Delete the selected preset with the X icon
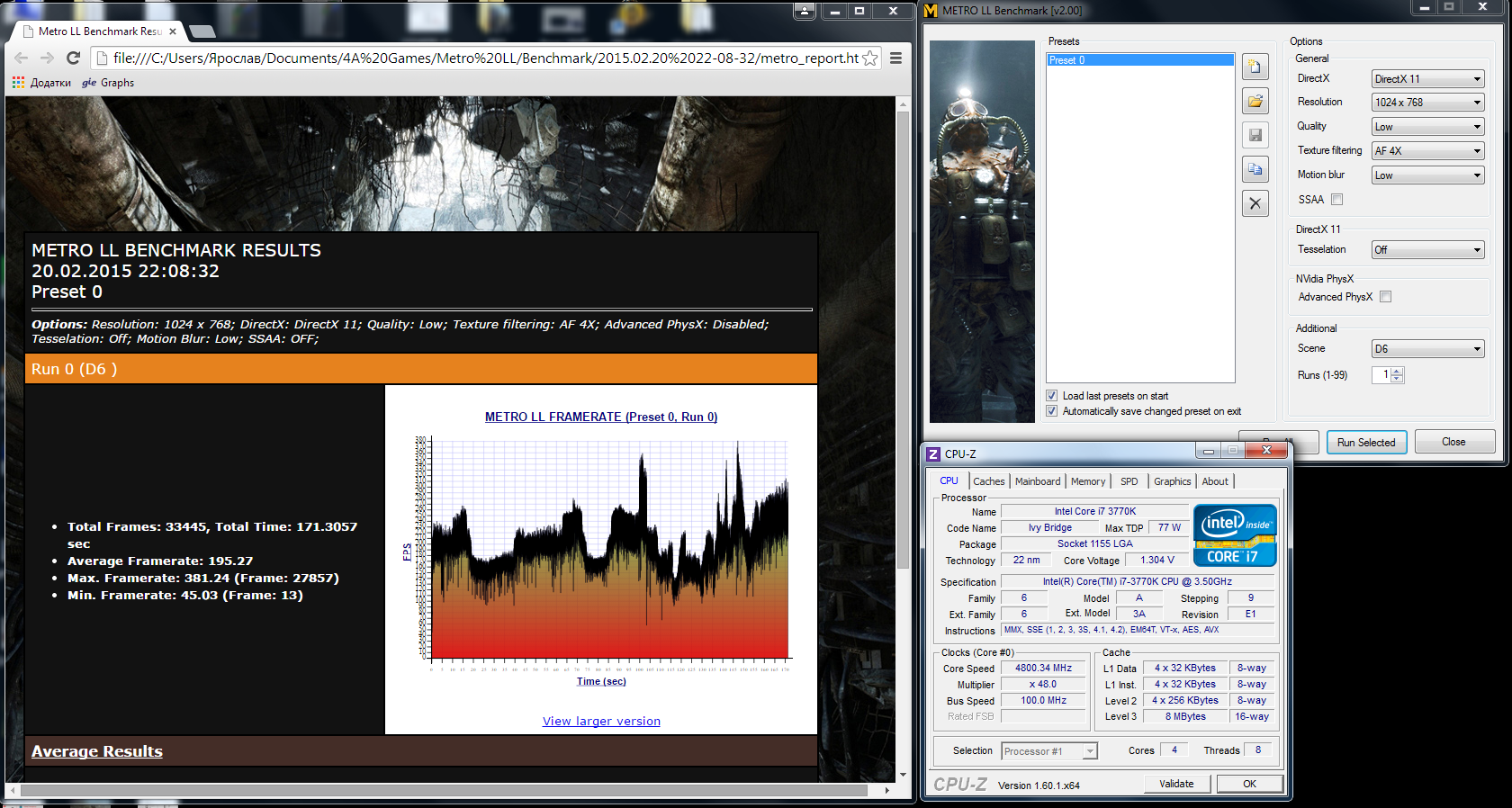1512x808 pixels. click(1255, 203)
